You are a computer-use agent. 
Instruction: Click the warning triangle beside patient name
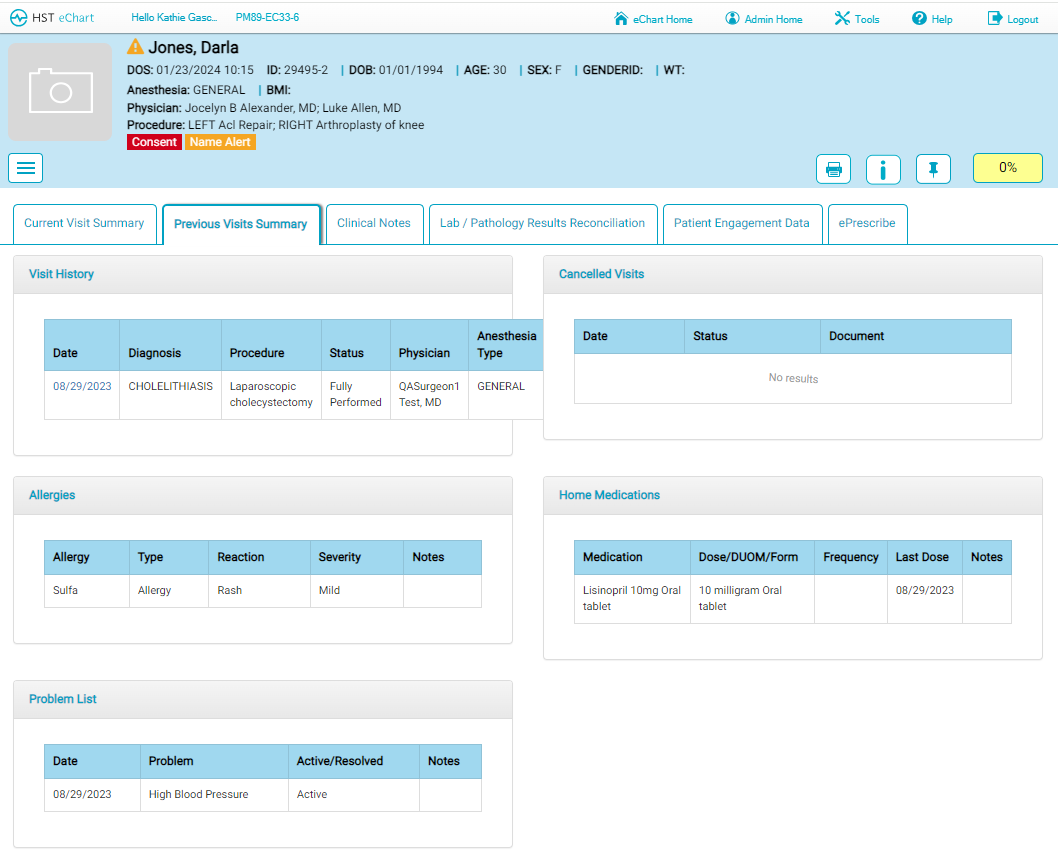click(x=136, y=47)
